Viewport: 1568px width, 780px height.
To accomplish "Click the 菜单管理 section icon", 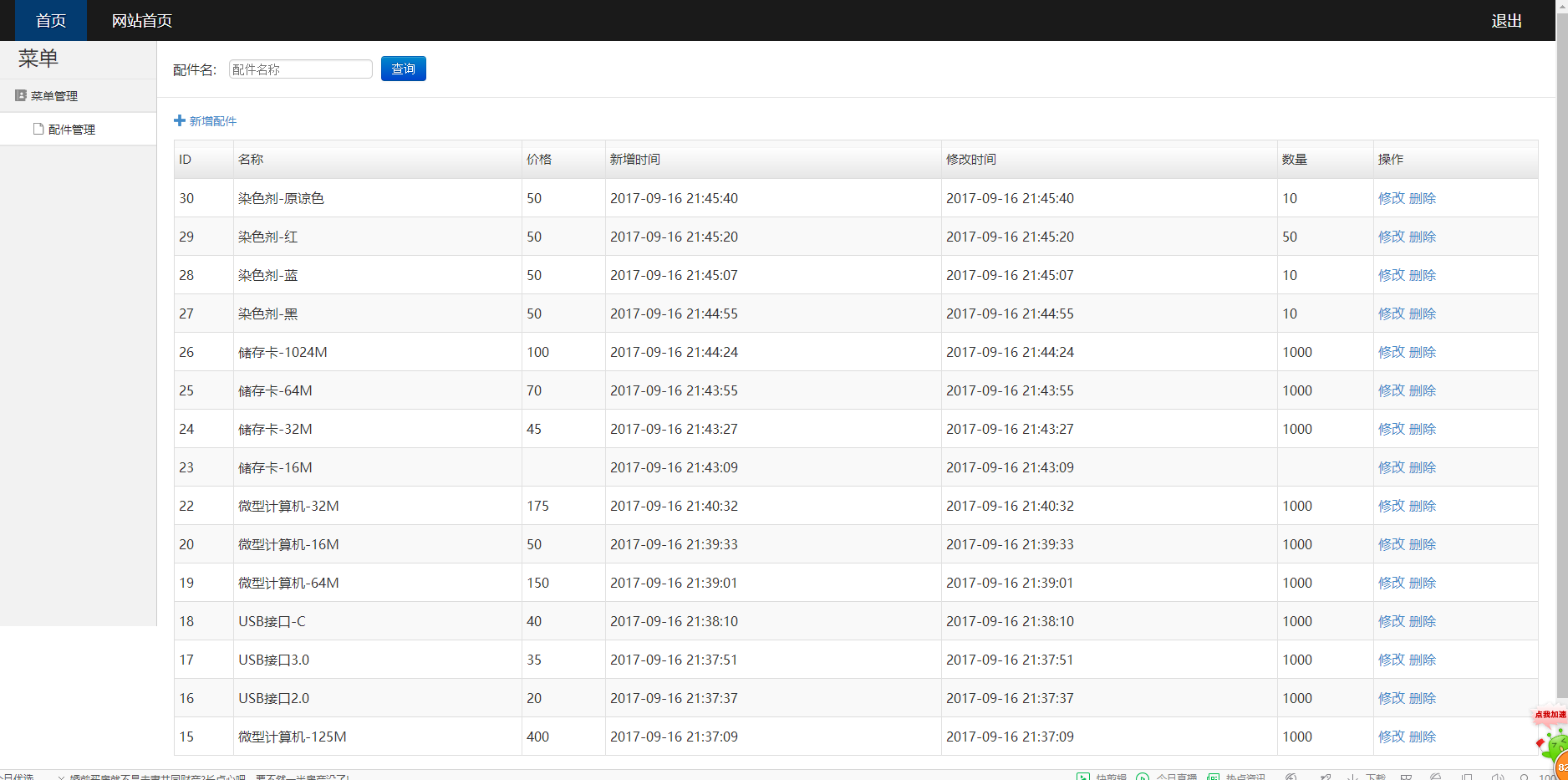I will (21, 95).
